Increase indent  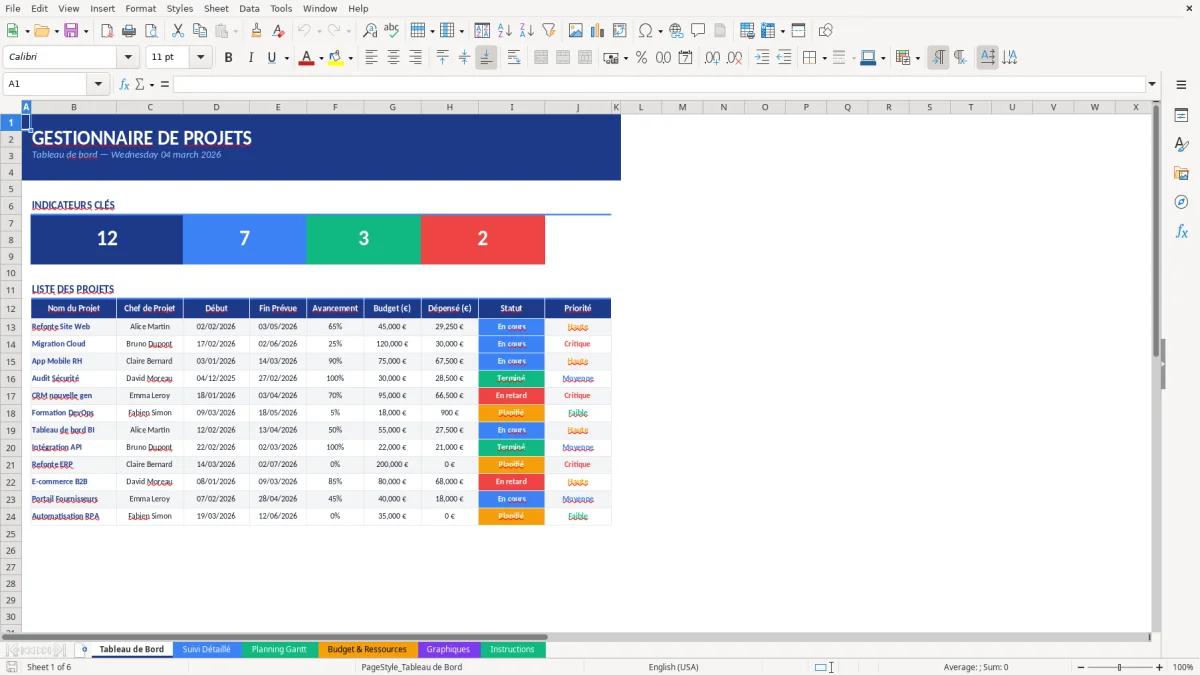pos(762,58)
